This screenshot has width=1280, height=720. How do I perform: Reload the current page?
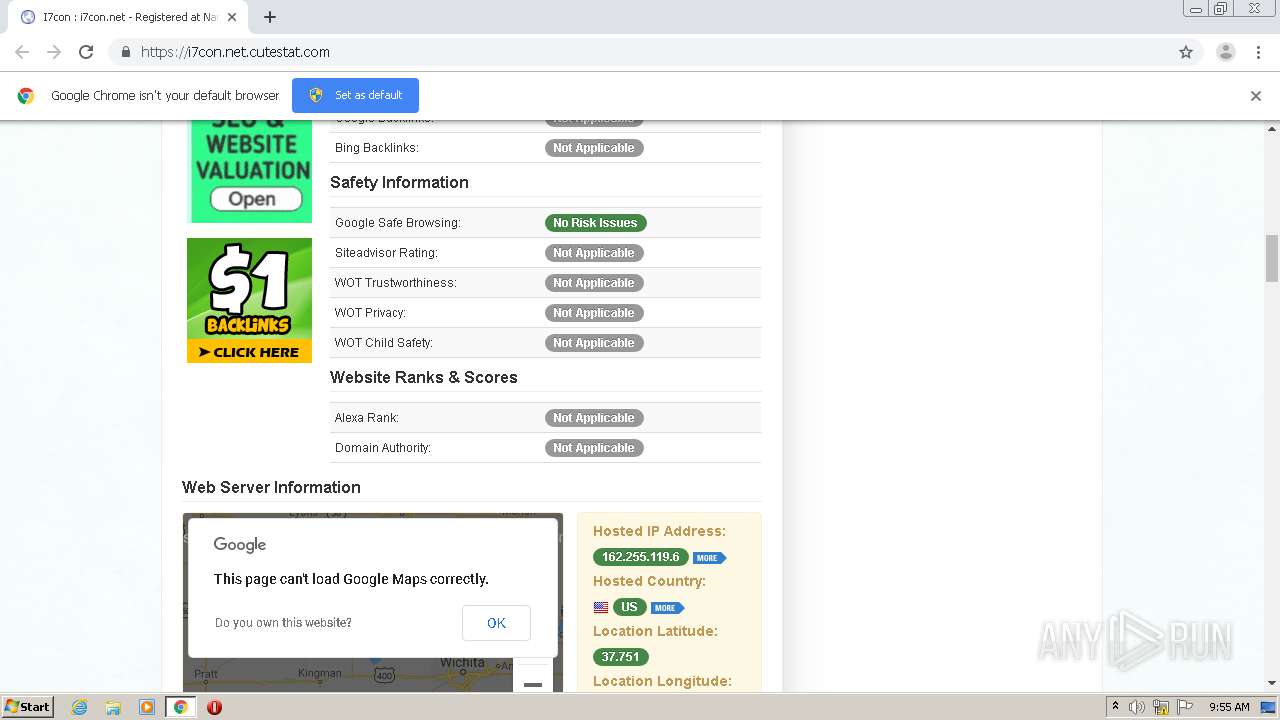point(86,52)
